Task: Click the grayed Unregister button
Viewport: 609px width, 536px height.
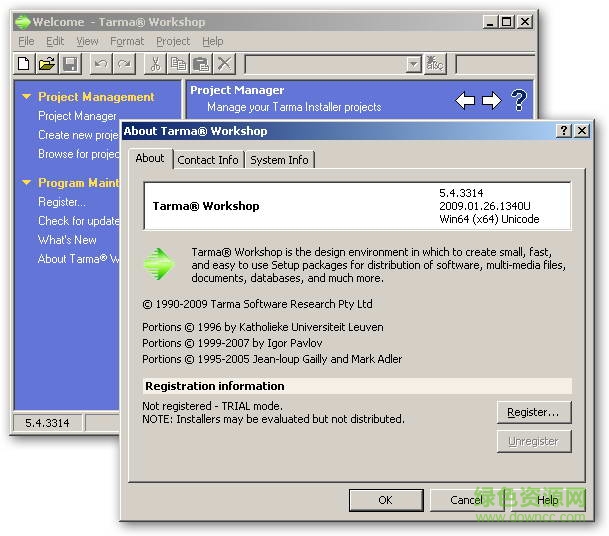Action: click(x=534, y=441)
